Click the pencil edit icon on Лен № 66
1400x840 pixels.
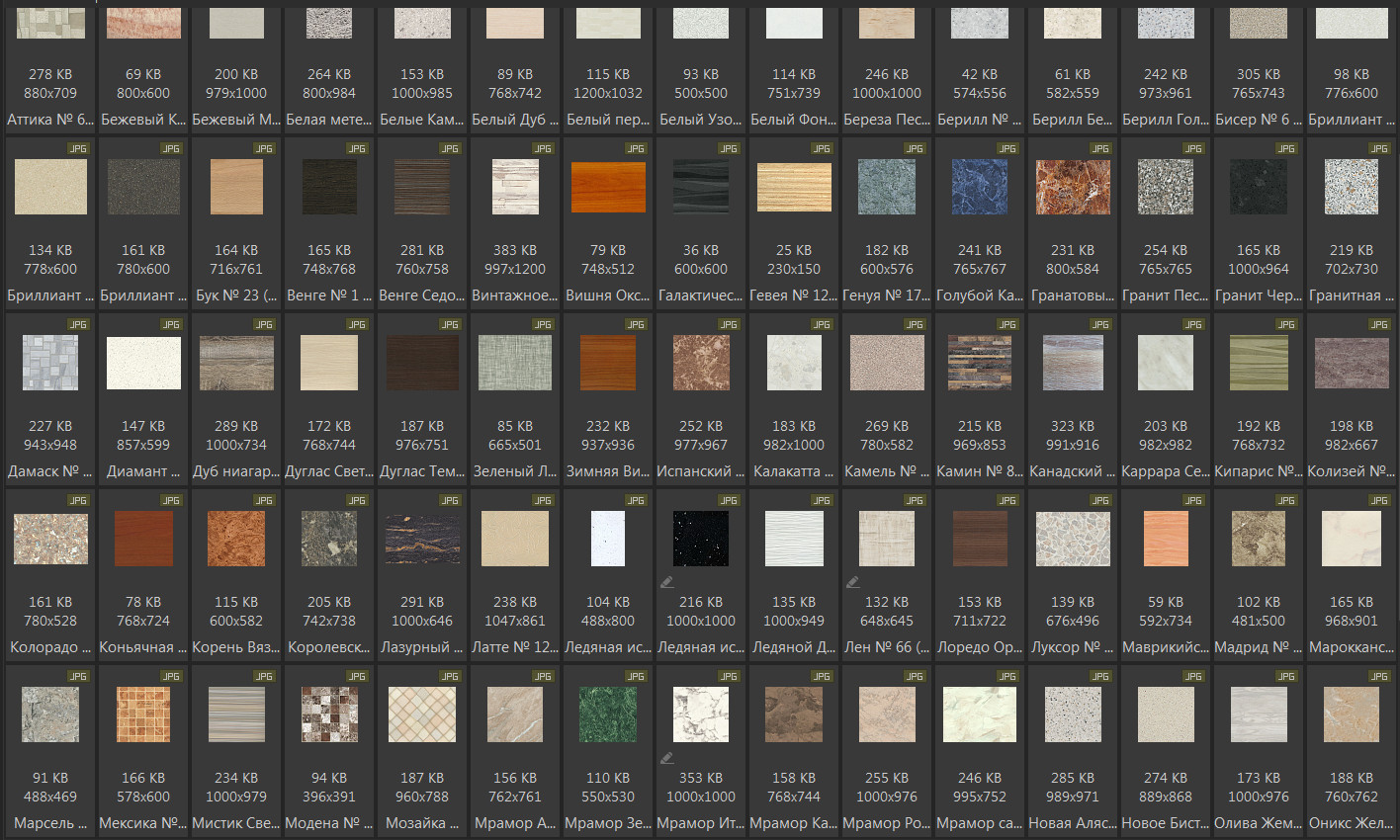[853, 582]
